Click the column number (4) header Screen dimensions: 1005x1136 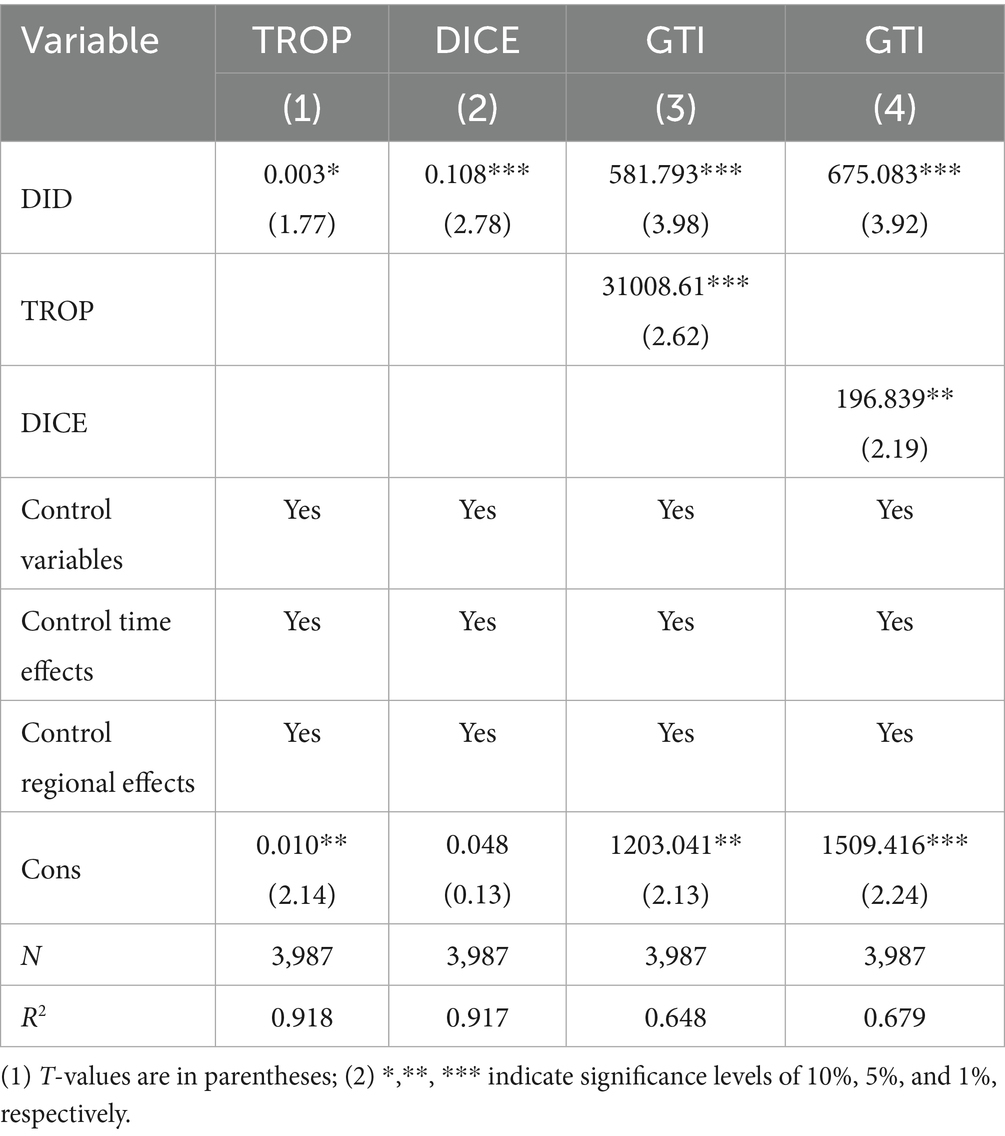[893, 108]
